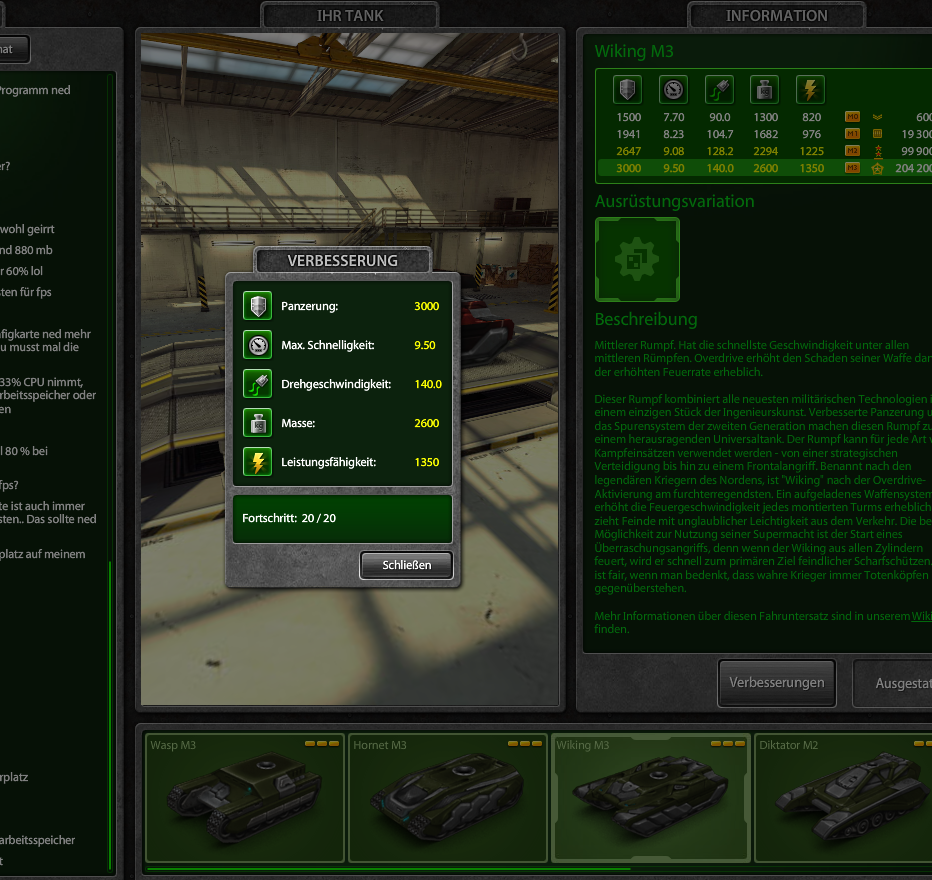Select the M0 modification badge
Image resolution: width=932 pixels, height=880 pixels.
(853, 116)
